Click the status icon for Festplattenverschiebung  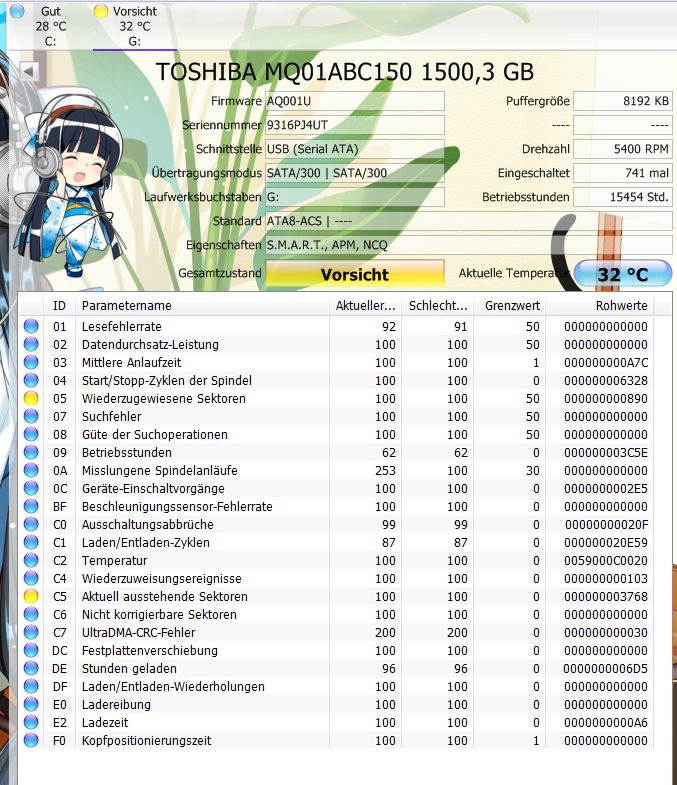point(31,651)
